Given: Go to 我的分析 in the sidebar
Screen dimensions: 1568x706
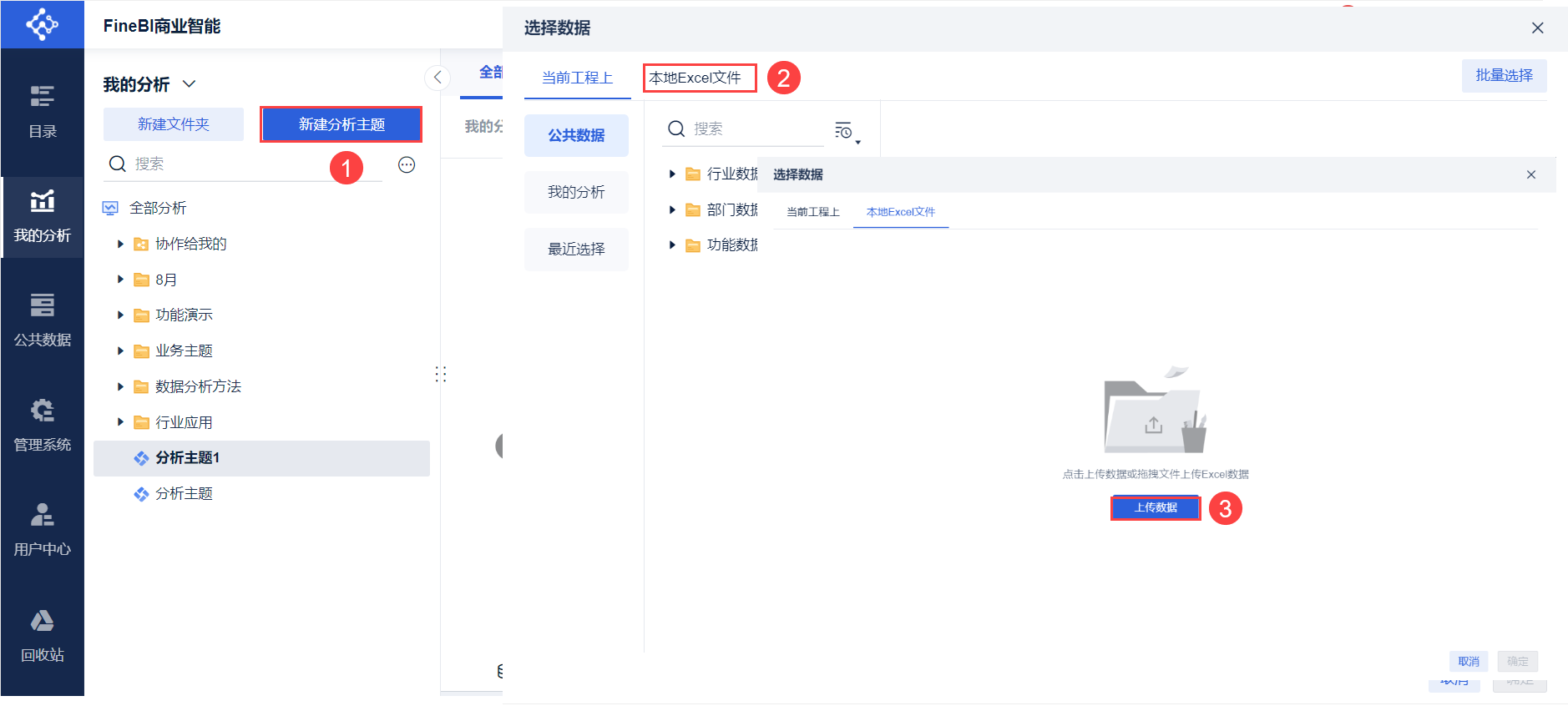Looking at the screenshot, I should point(43,216).
